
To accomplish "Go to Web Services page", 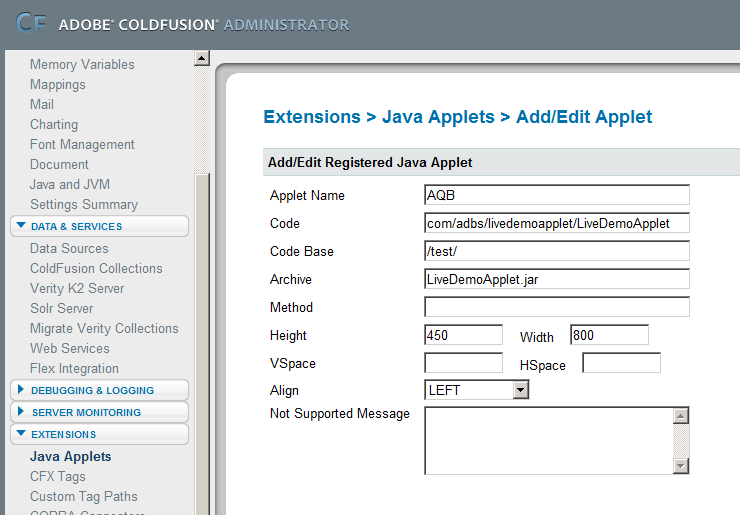I will [x=70, y=348].
